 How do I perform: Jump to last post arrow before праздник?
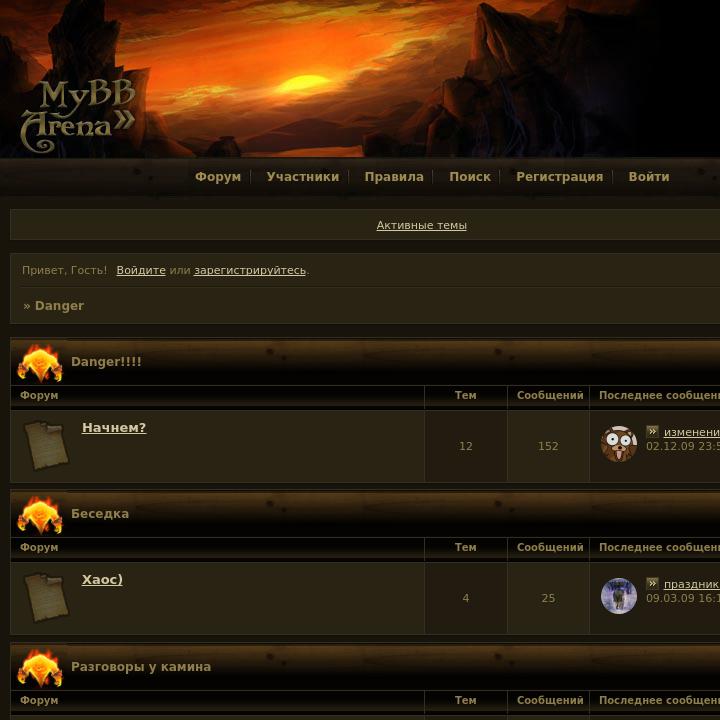[x=652, y=583]
